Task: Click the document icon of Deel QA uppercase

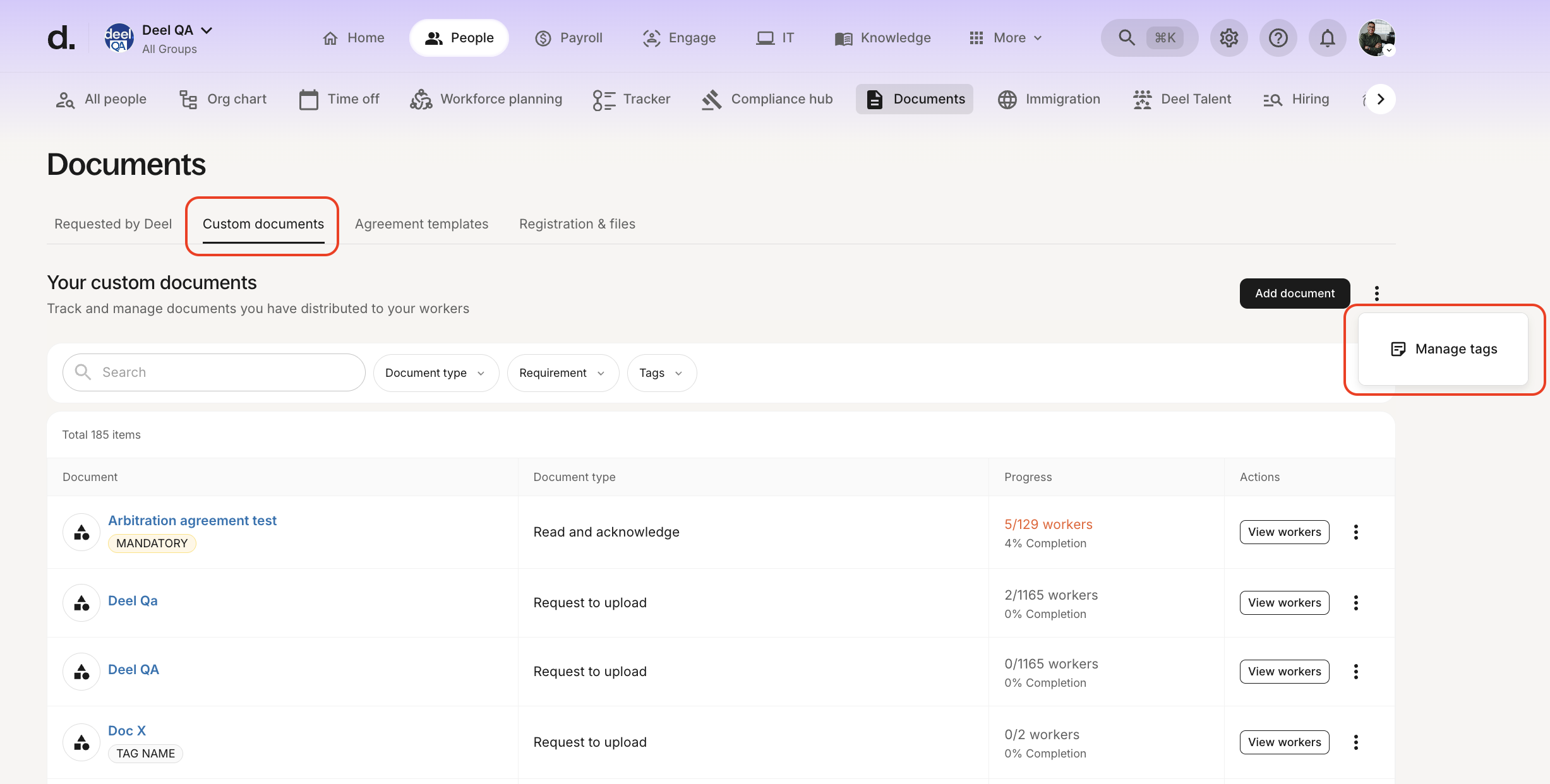Action: (81, 672)
